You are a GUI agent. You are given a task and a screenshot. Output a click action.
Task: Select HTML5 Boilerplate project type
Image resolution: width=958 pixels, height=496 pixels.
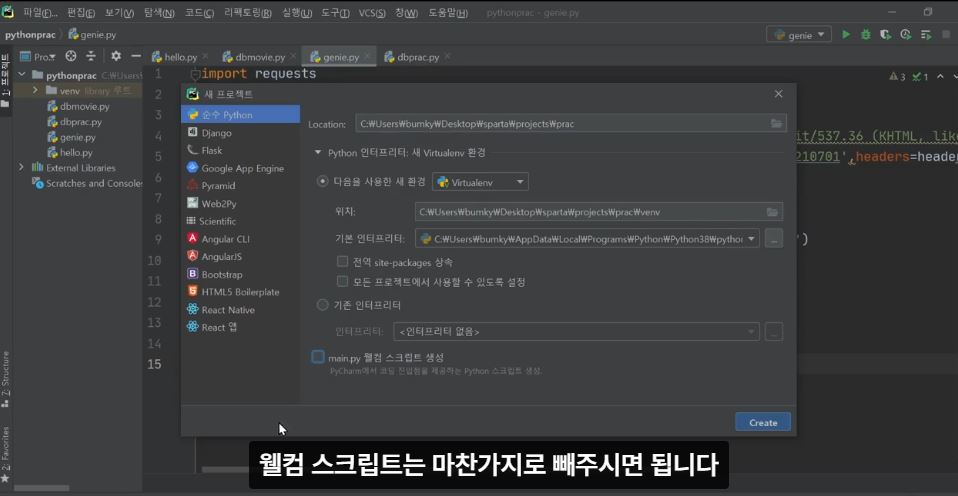[240, 292]
